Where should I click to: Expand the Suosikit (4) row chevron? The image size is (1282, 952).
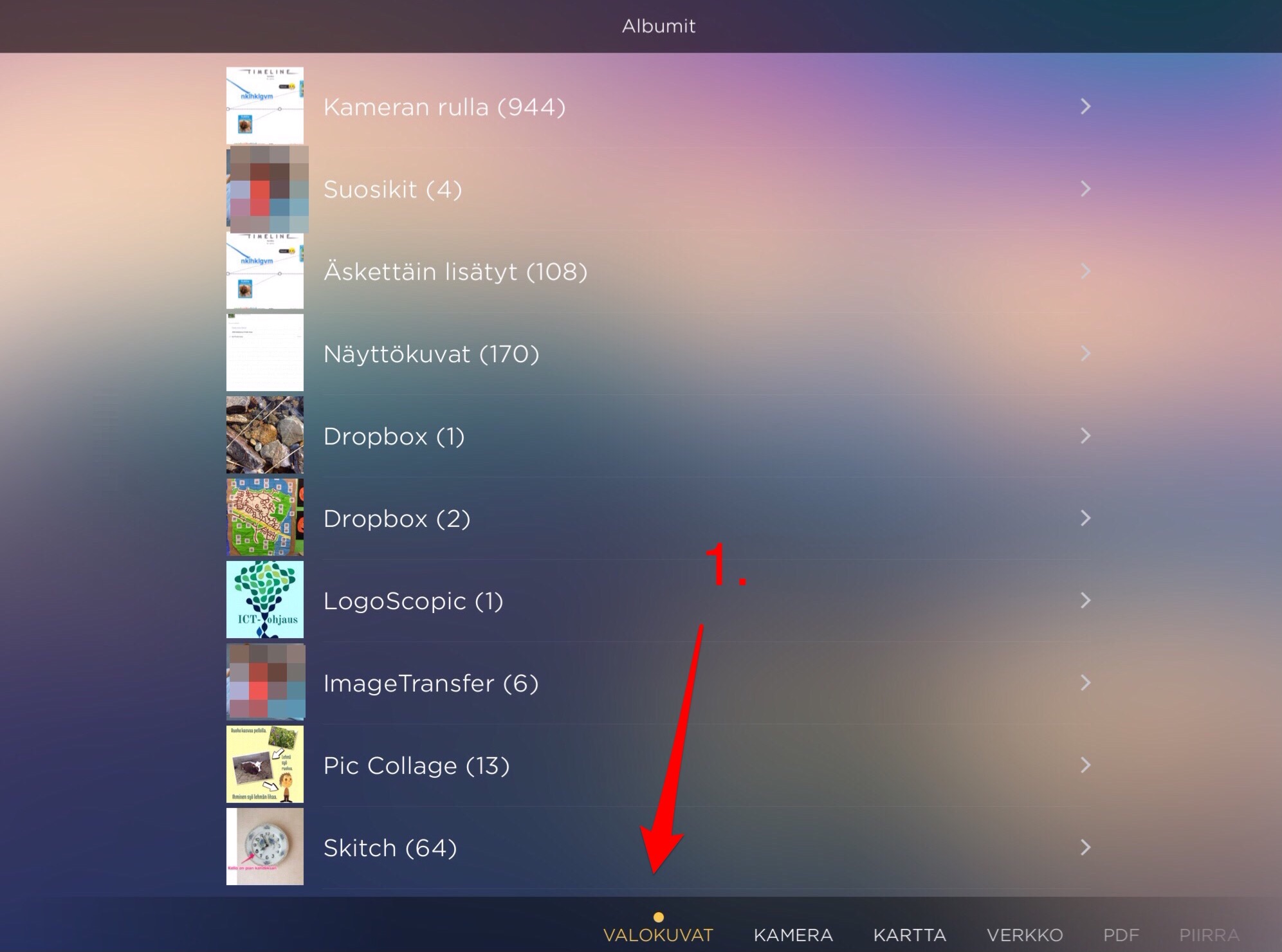point(1085,188)
